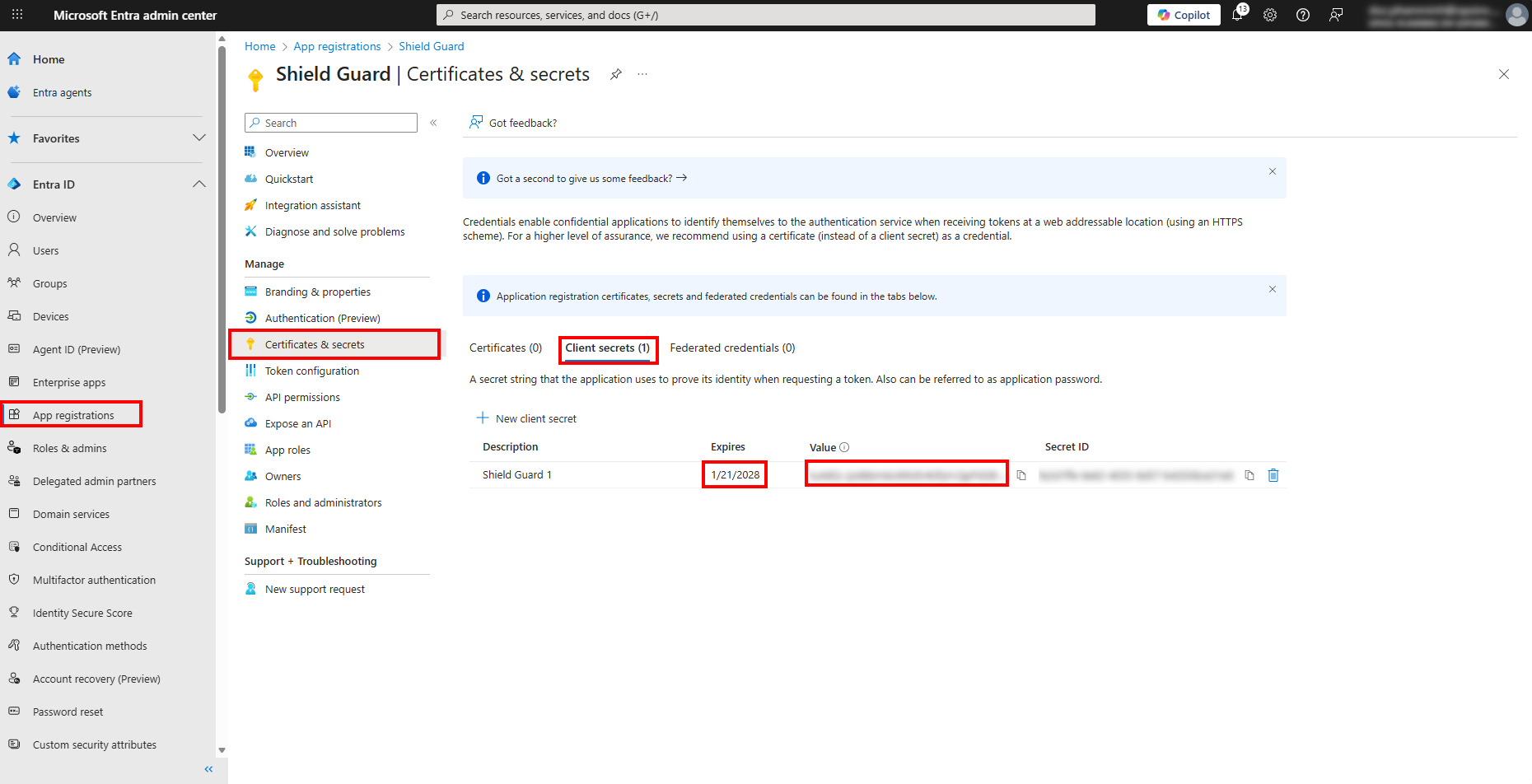Copy the Secret ID to clipboard
1532x784 pixels.
point(1249,475)
